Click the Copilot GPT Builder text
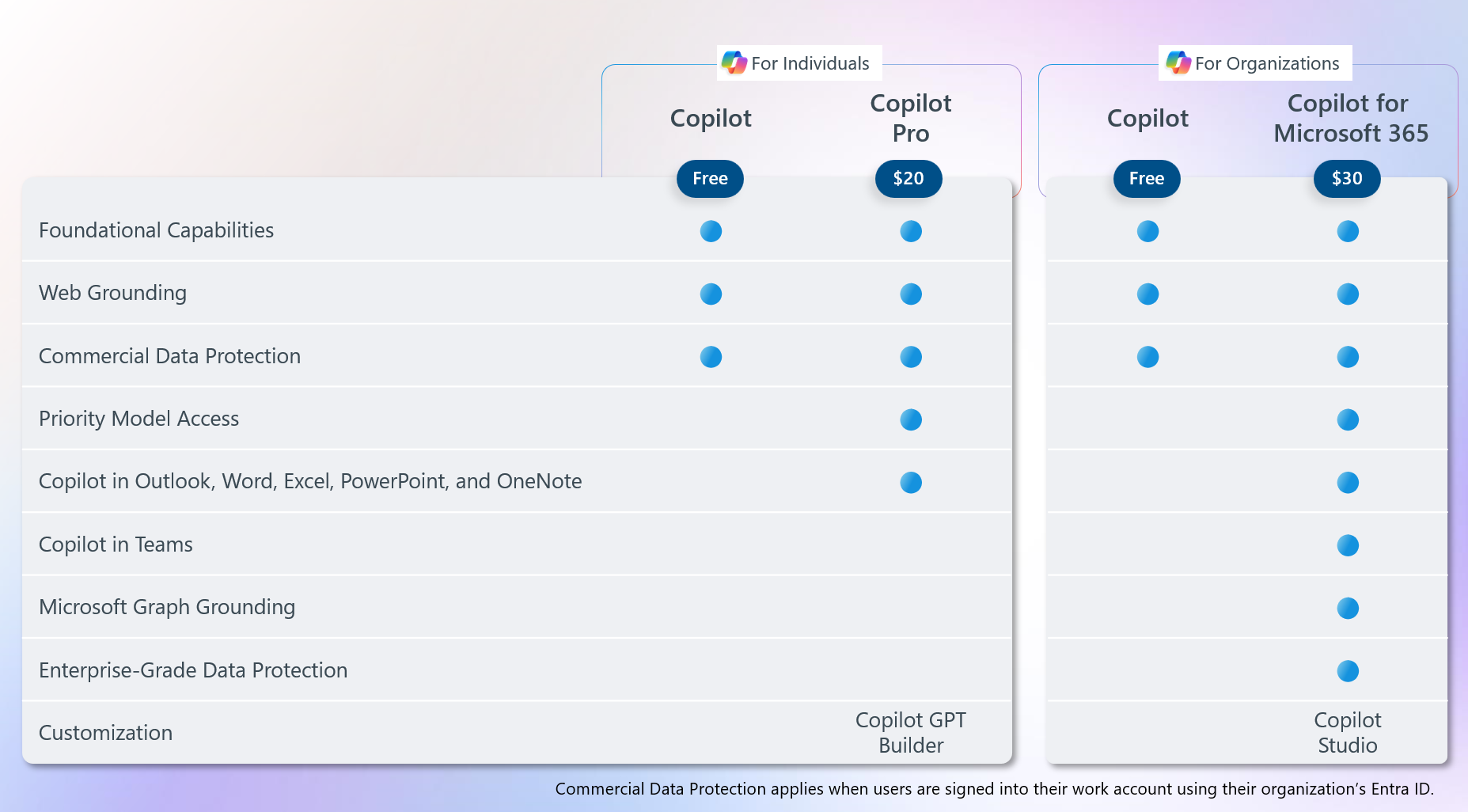Viewport: 1468px width, 812px height. click(911, 733)
